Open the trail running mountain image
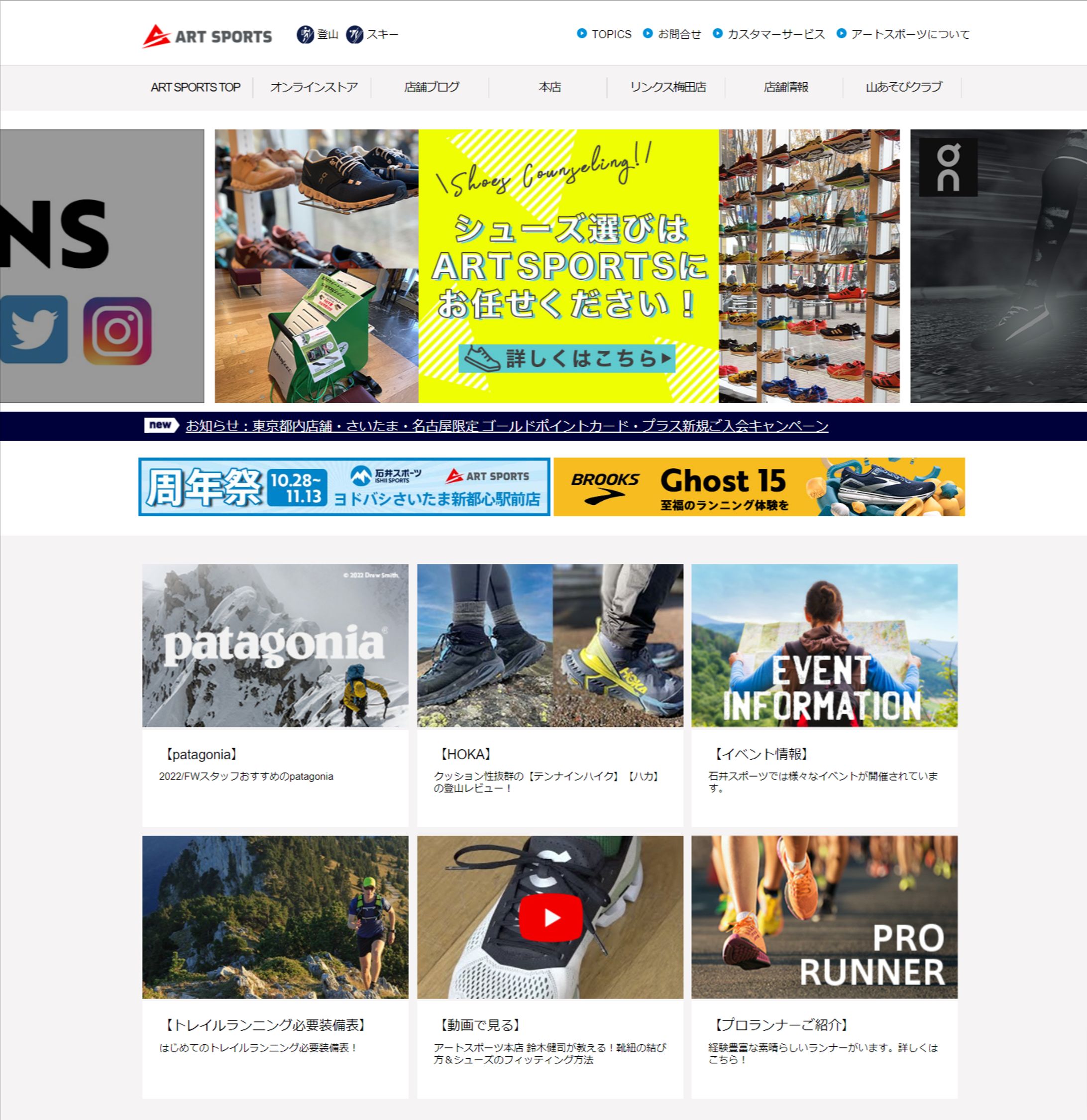The width and height of the screenshot is (1087, 1120). point(275,917)
